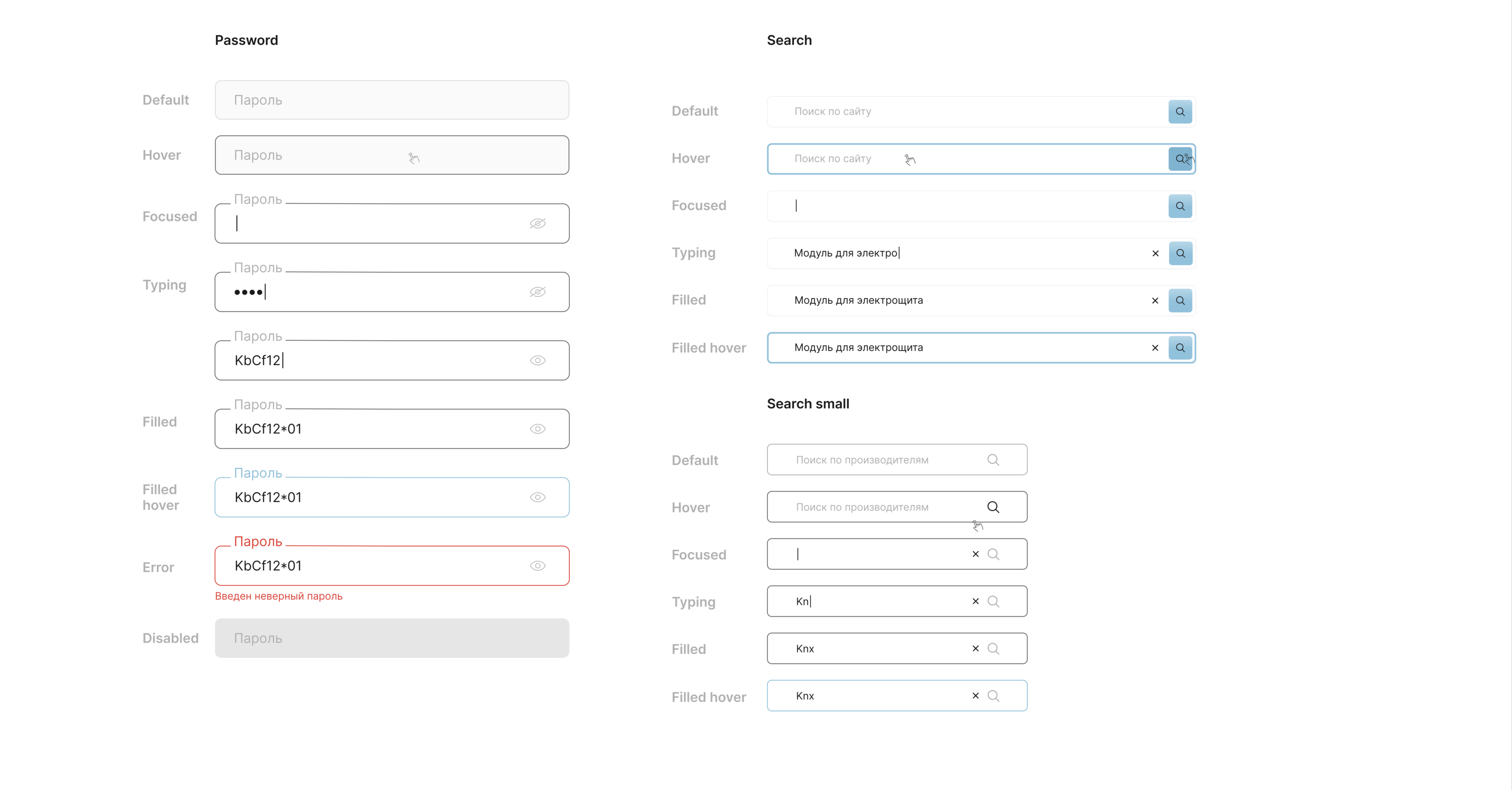Toggle eye icon in Filled hover Password field
This screenshot has height=790, width=1512.
pos(537,497)
